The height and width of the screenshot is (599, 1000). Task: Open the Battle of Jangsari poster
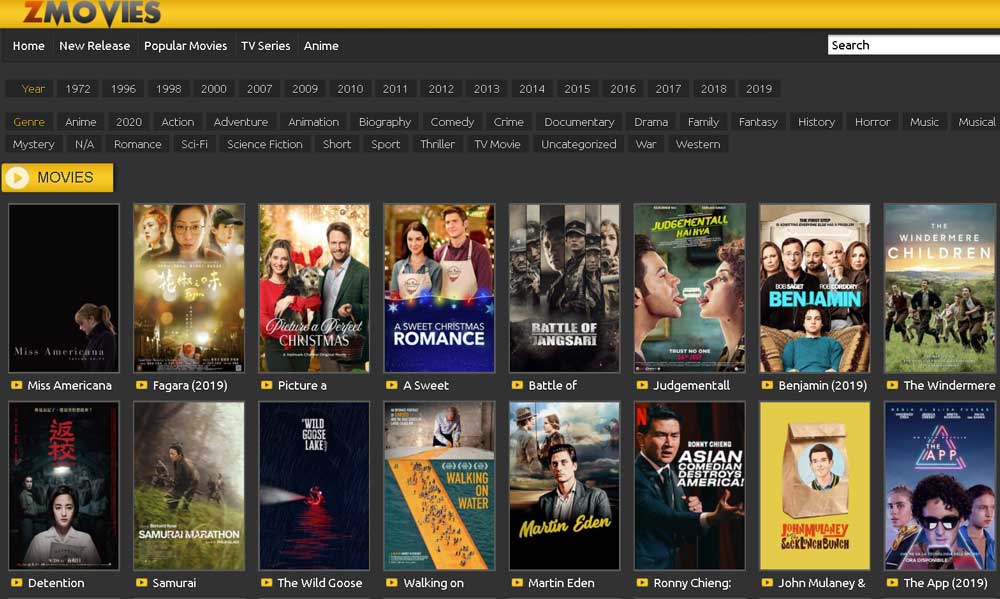(564, 288)
